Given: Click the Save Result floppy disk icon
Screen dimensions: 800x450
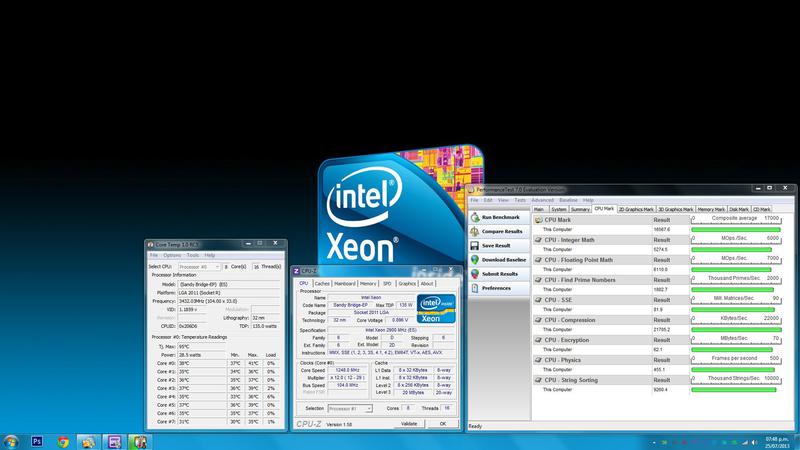Looking at the screenshot, I should 475,245.
